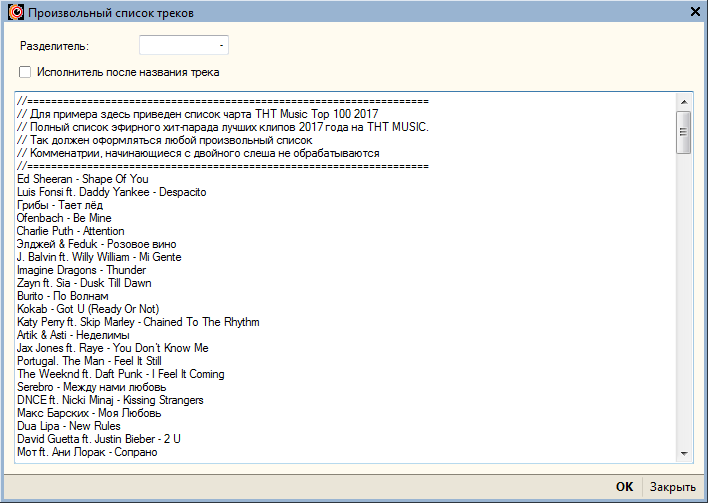Click the vertical scrollbar thumb
708x503 pixels.
684,132
